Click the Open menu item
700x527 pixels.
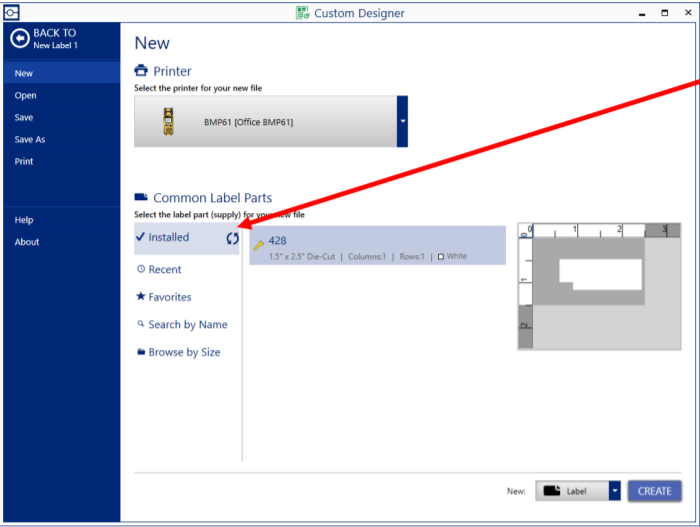pyautogui.click(x=26, y=95)
